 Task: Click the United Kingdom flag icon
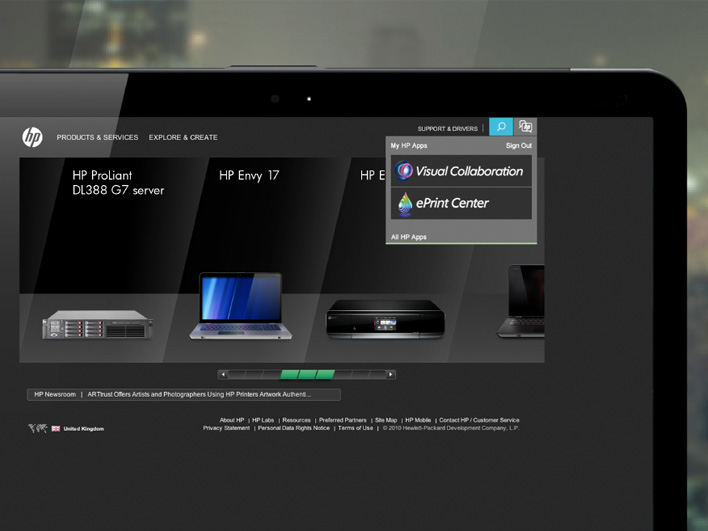56,429
